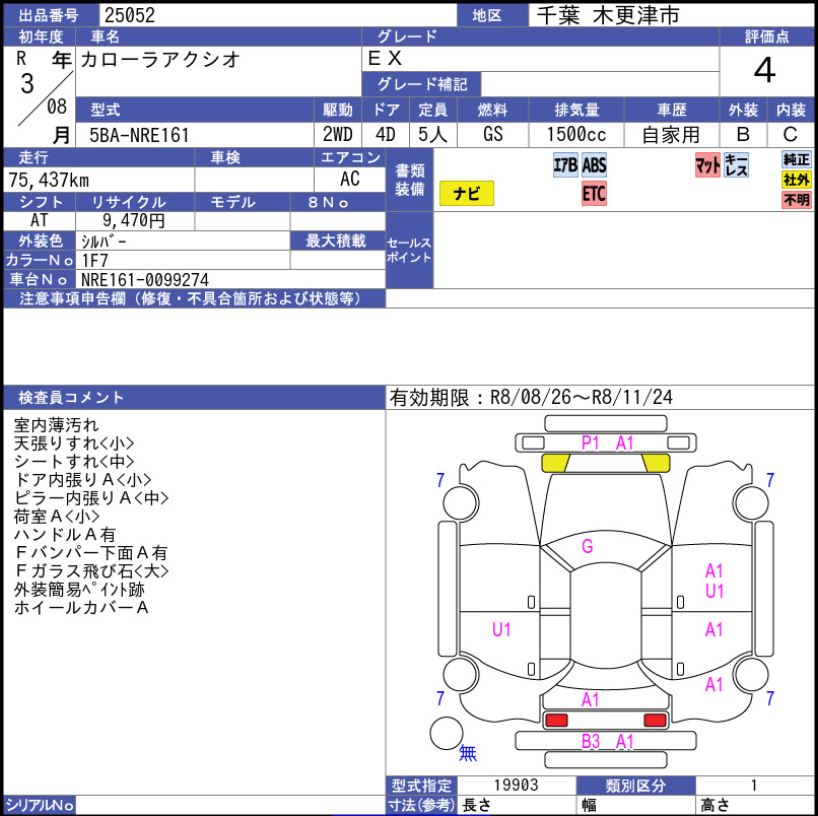818x816 pixels.
Task: Select the P1 mark on front bumper
Action: tap(590, 443)
